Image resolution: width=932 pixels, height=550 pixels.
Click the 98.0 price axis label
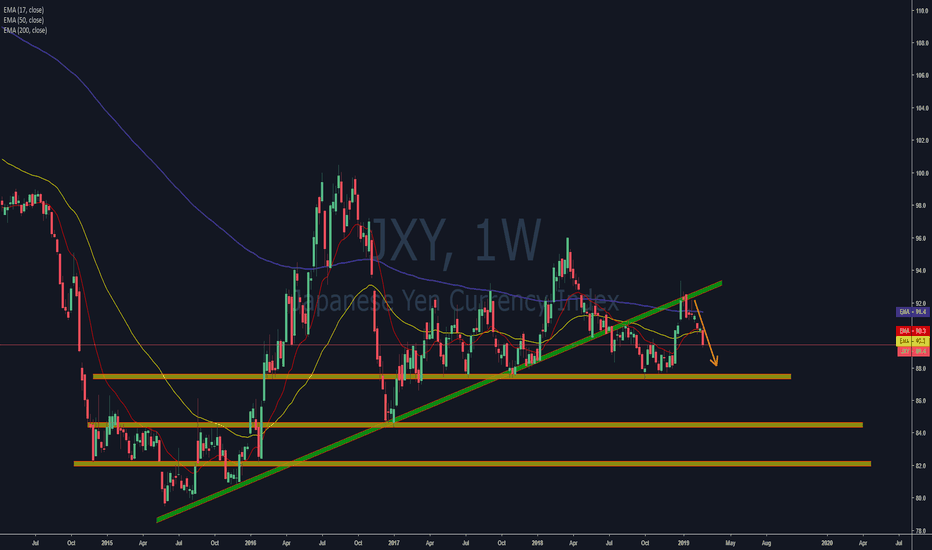pos(922,206)
